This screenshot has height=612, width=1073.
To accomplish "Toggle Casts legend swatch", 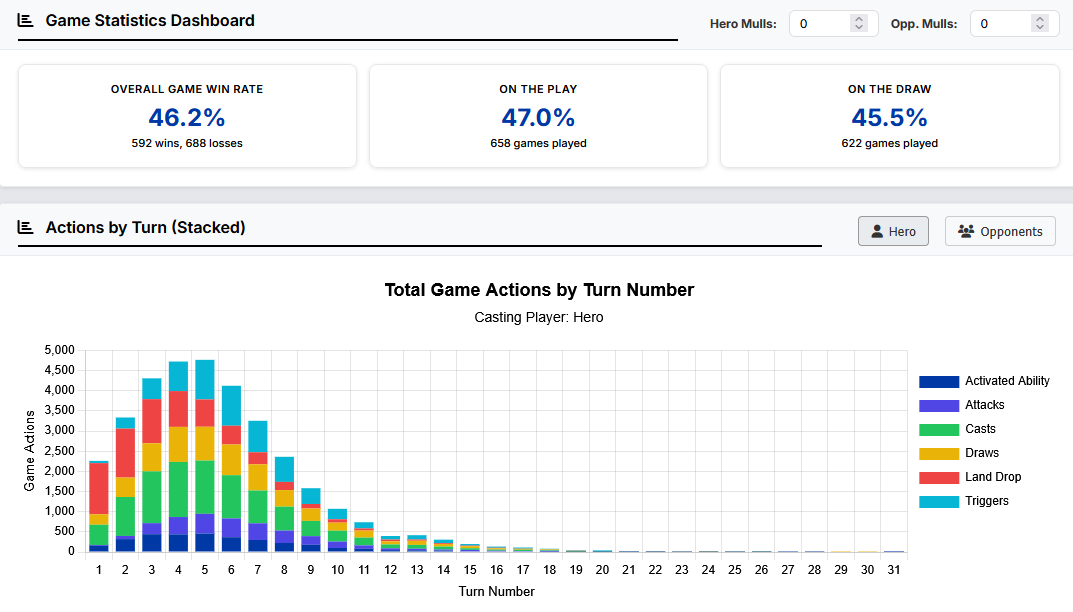I will pos(939,429).
